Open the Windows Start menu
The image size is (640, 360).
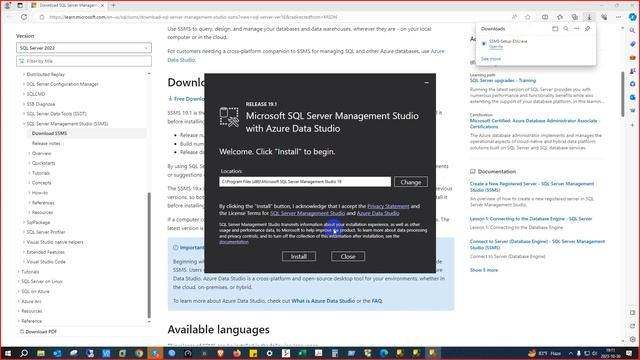click(x=7, y=353)
